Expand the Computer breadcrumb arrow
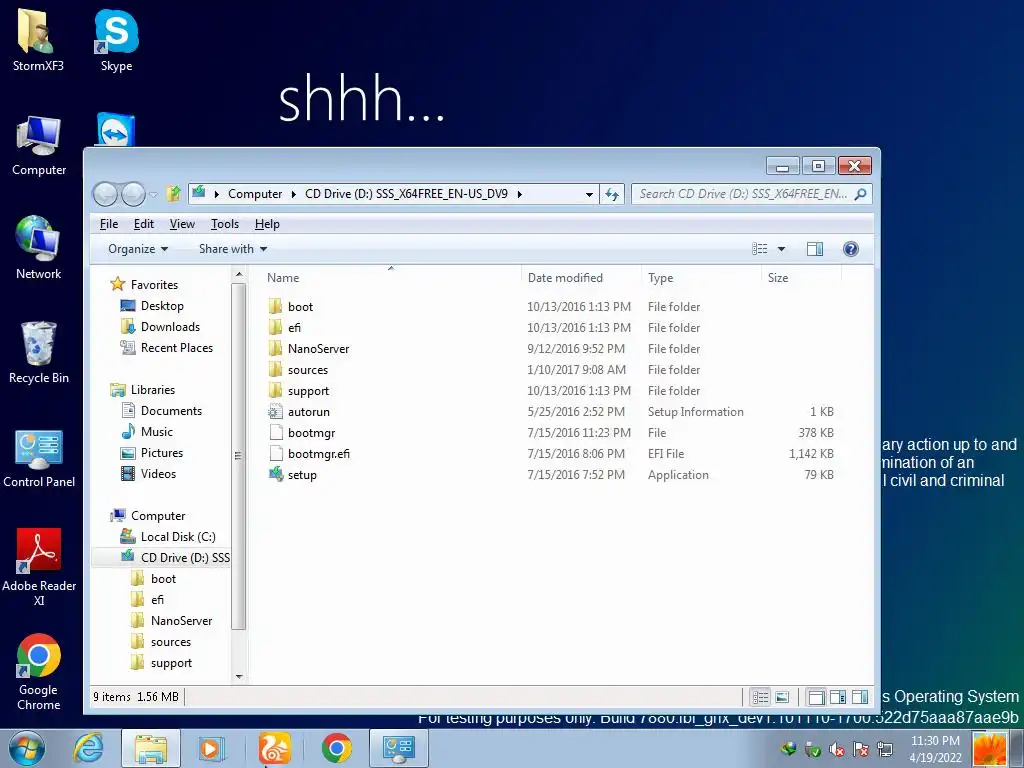This screenshot has height=768, width=1024. coord(293,194)
